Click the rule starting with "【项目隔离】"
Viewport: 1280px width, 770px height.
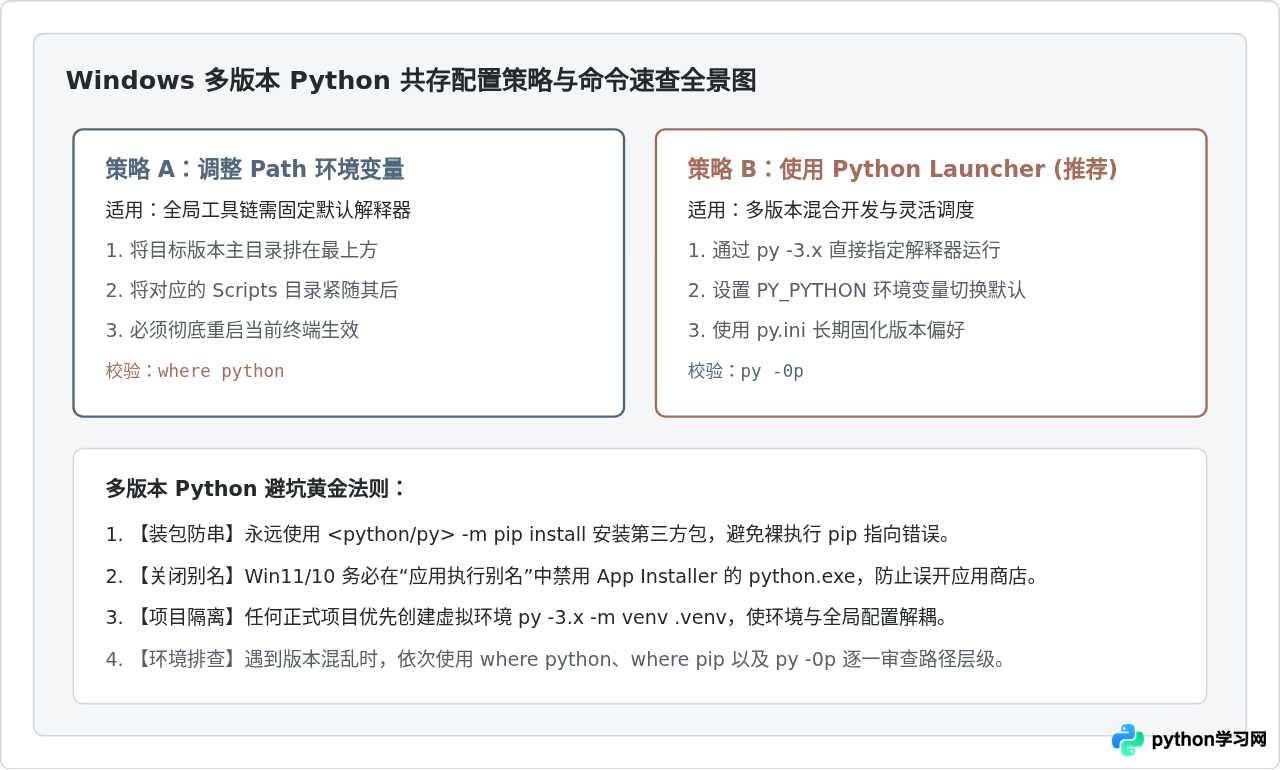(526, 617)
